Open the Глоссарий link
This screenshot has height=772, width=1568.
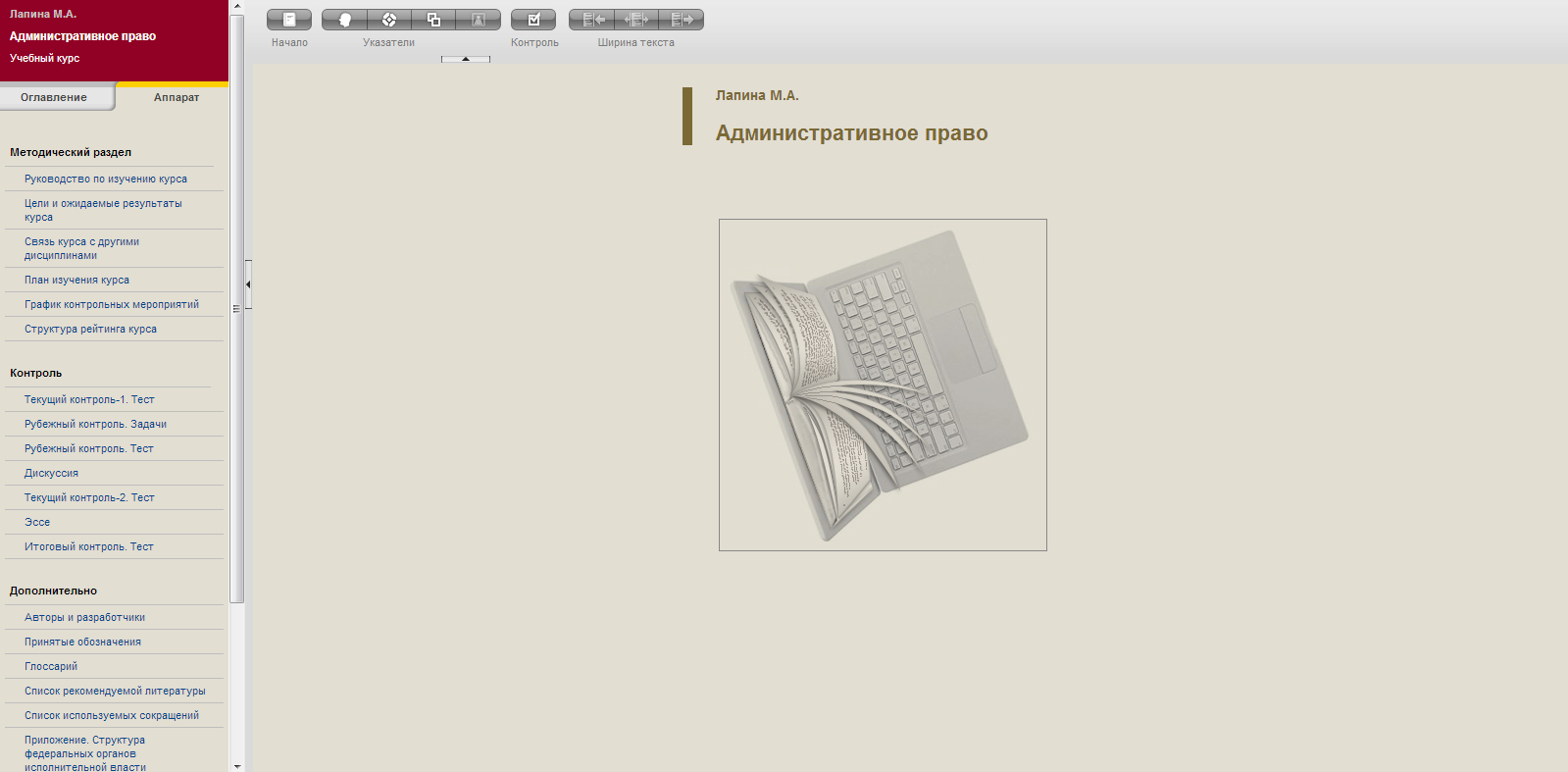click(51, 666)
